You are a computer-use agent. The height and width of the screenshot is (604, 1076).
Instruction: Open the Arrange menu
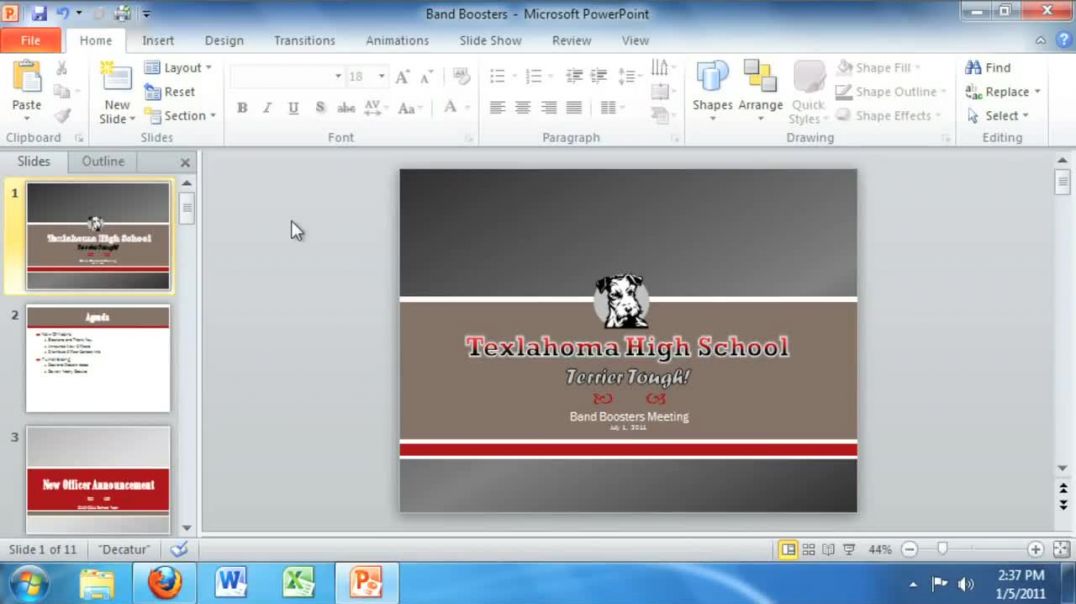[x=760, y=91]
